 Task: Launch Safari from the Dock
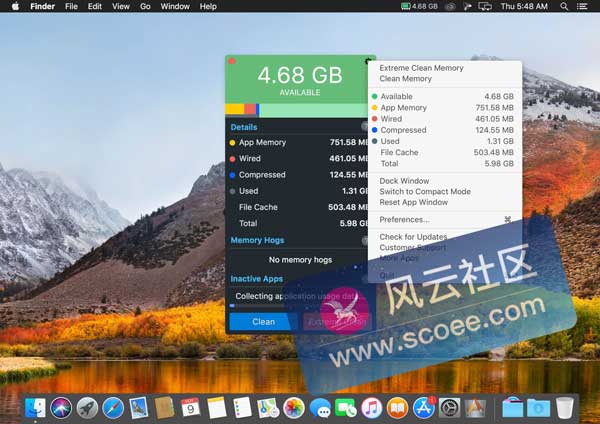(x=113, y=407)
